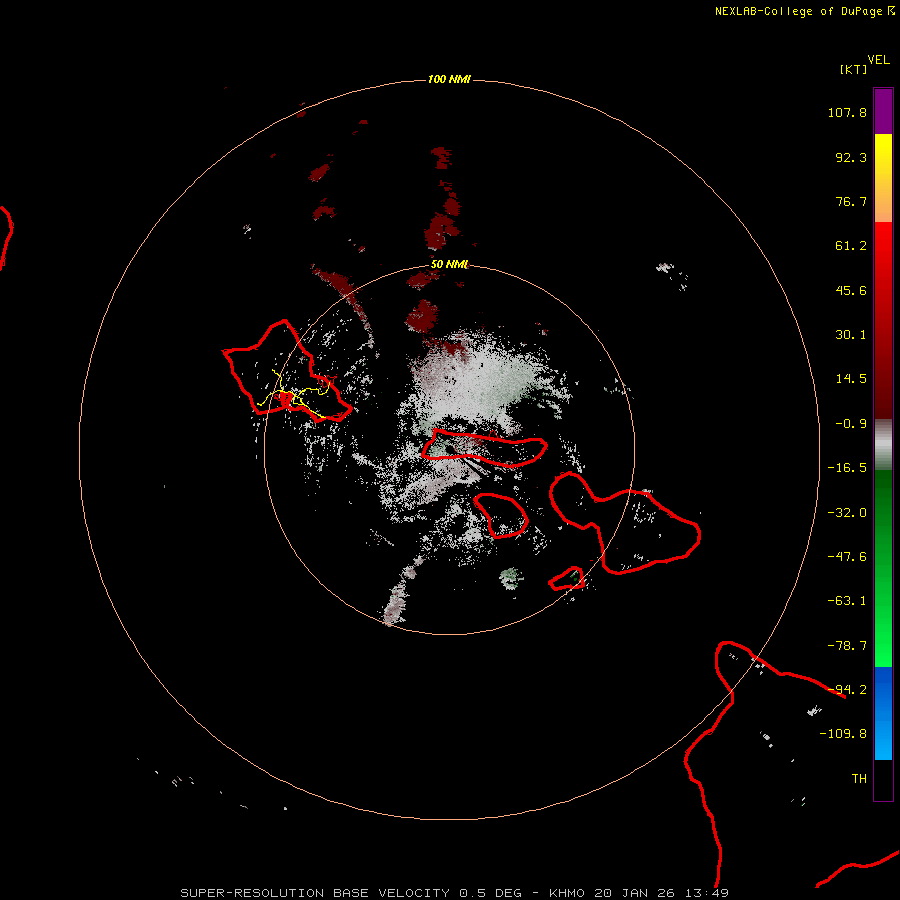Click the Super-Resolution Base Velocity caption
This screenshot has height=900, width=900.
click(455, 893)
